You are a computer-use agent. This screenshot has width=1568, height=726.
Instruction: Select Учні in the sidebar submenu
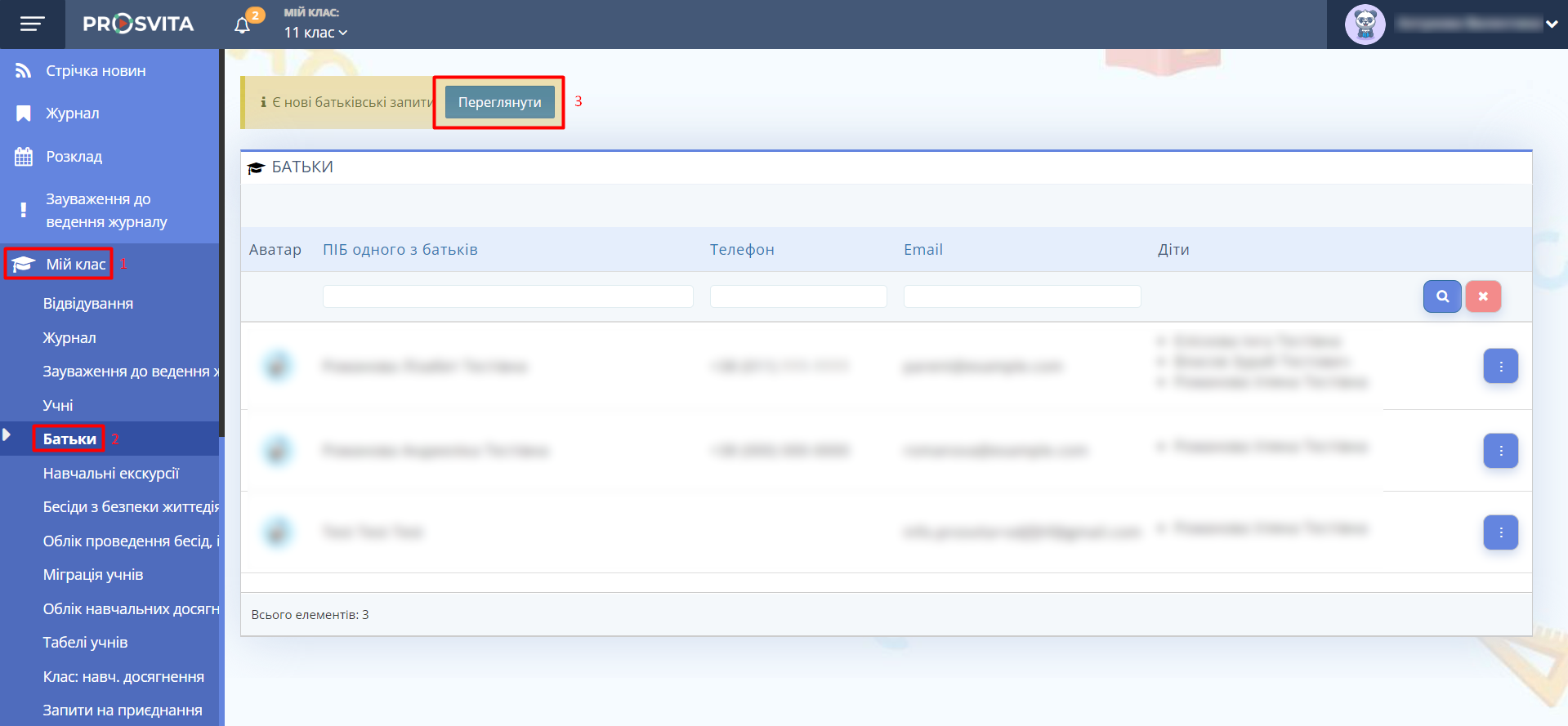click(x=58, y=405)
